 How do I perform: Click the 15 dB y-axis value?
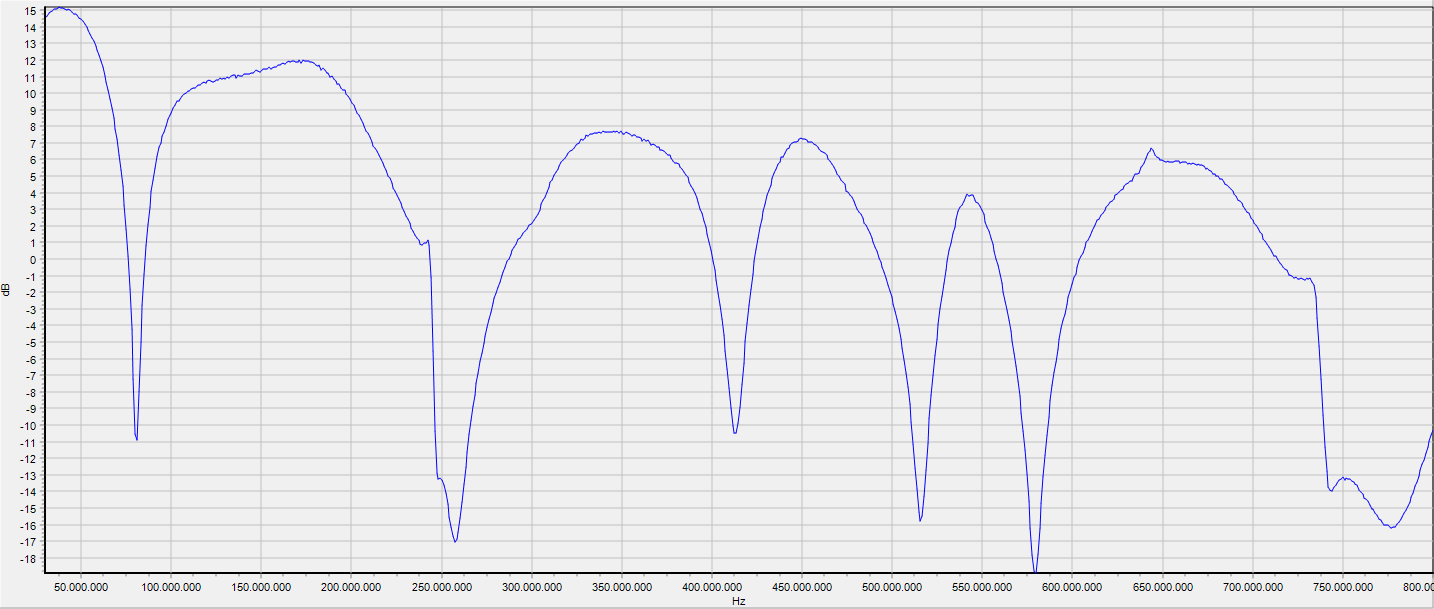(31, 11)
